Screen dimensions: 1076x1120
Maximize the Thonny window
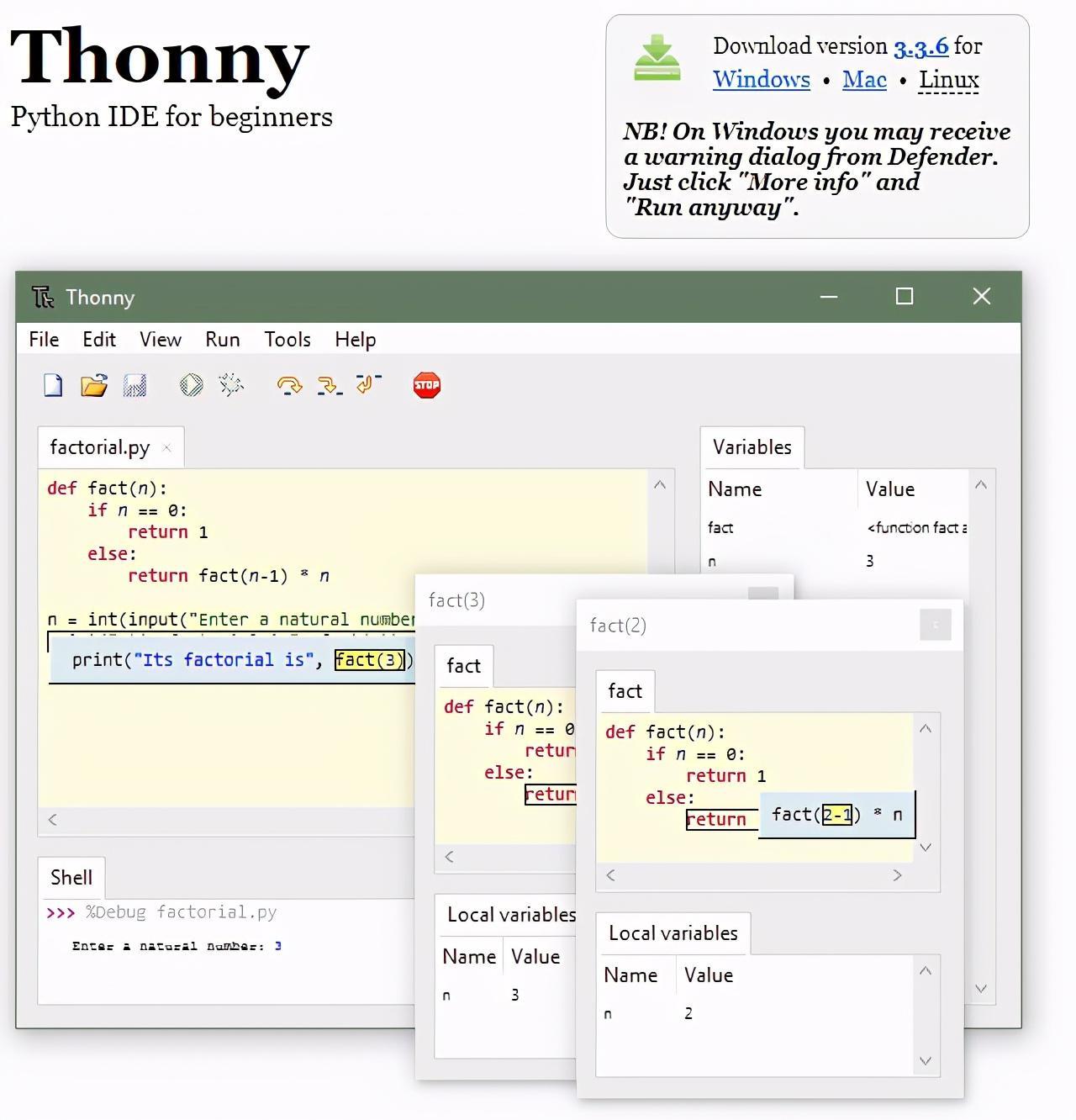905,296
